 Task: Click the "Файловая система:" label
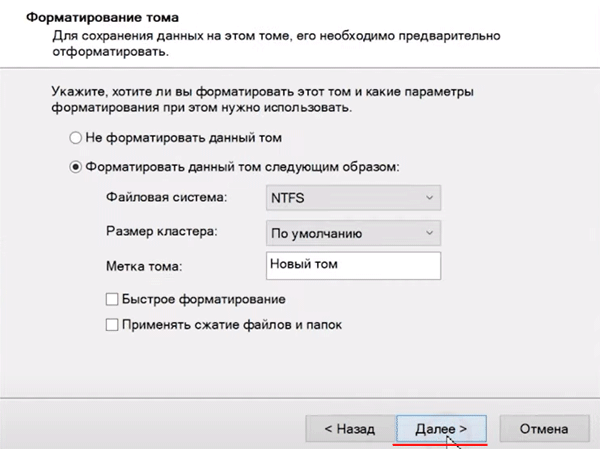tap(166, 199)
